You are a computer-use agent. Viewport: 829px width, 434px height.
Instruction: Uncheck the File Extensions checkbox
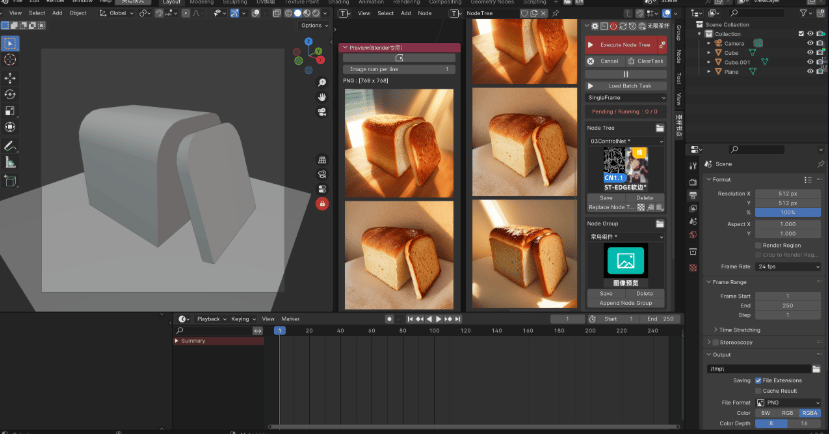[x=757, y=380]
